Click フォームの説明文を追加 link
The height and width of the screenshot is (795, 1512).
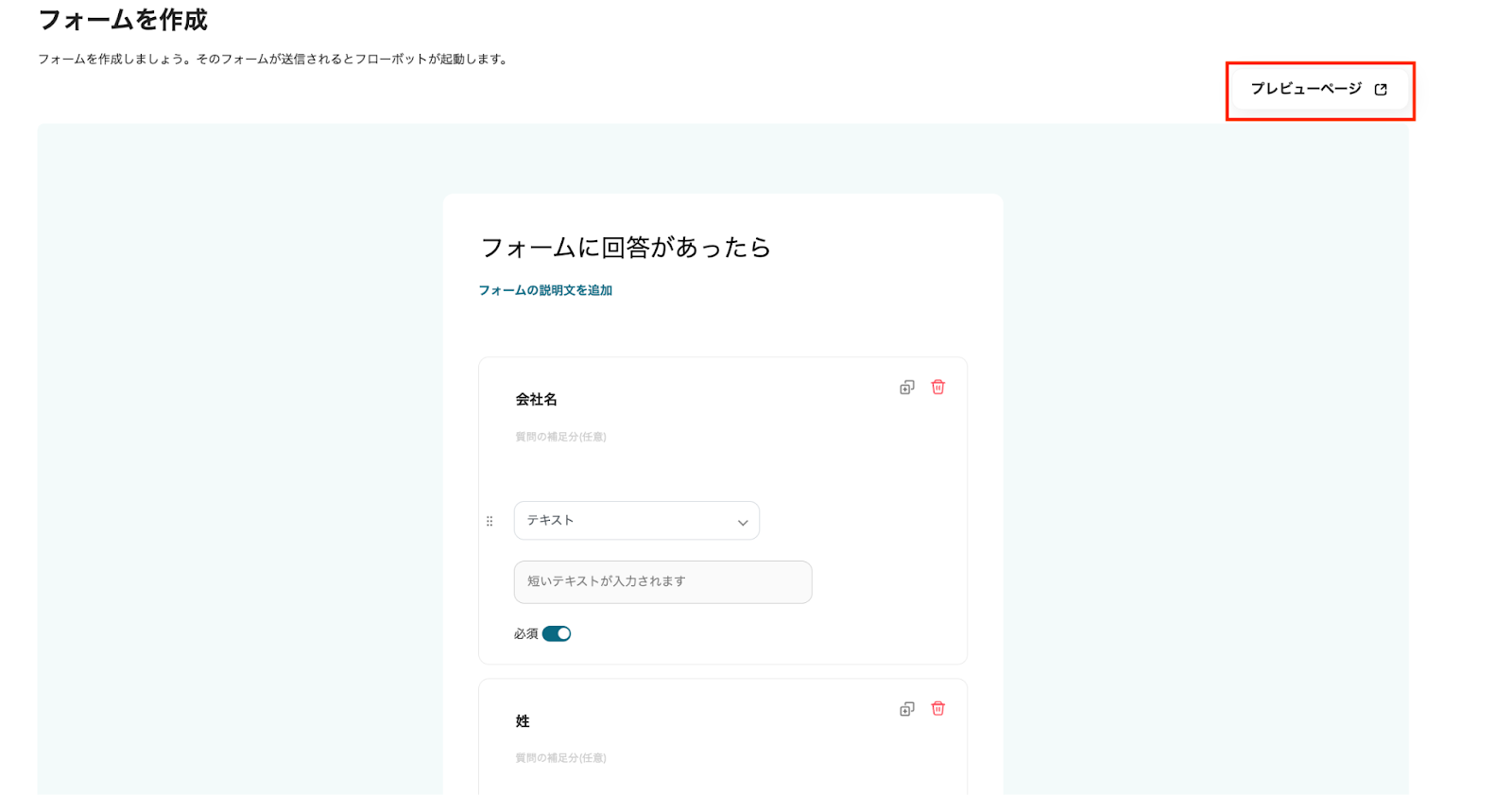545,290
